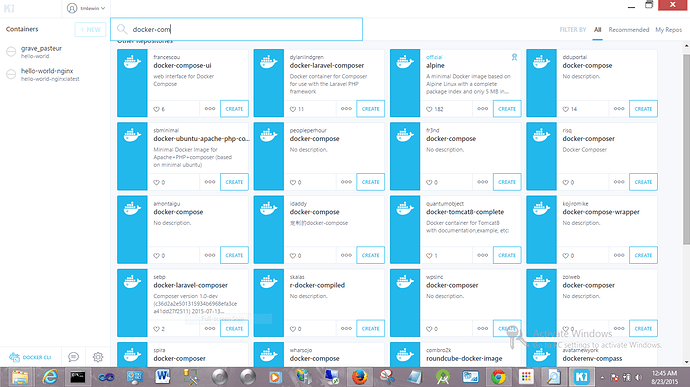The image size is (690, 387).
Task: Expand options dots on sbminimal ubuntu-apache card
Action: tap(210, 181)
